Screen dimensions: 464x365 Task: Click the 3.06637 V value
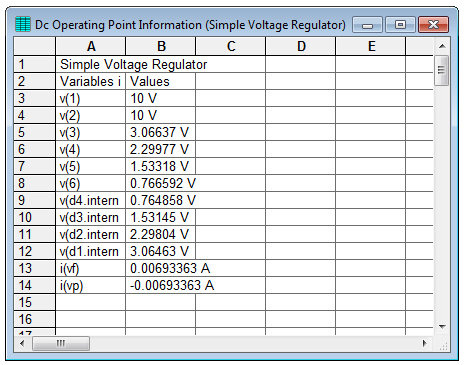(161, 132)
